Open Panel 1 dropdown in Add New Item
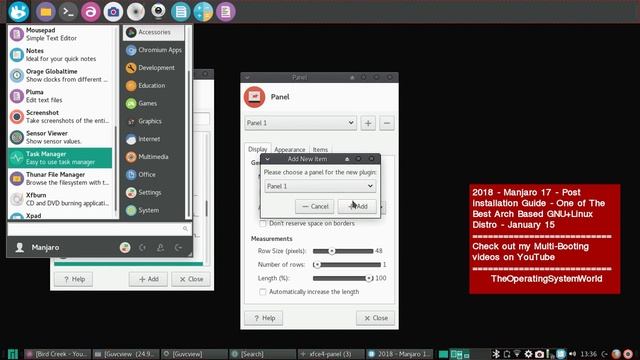Viewport: 640px width, 360px height. pyautogui.click(x=320, y=186)
